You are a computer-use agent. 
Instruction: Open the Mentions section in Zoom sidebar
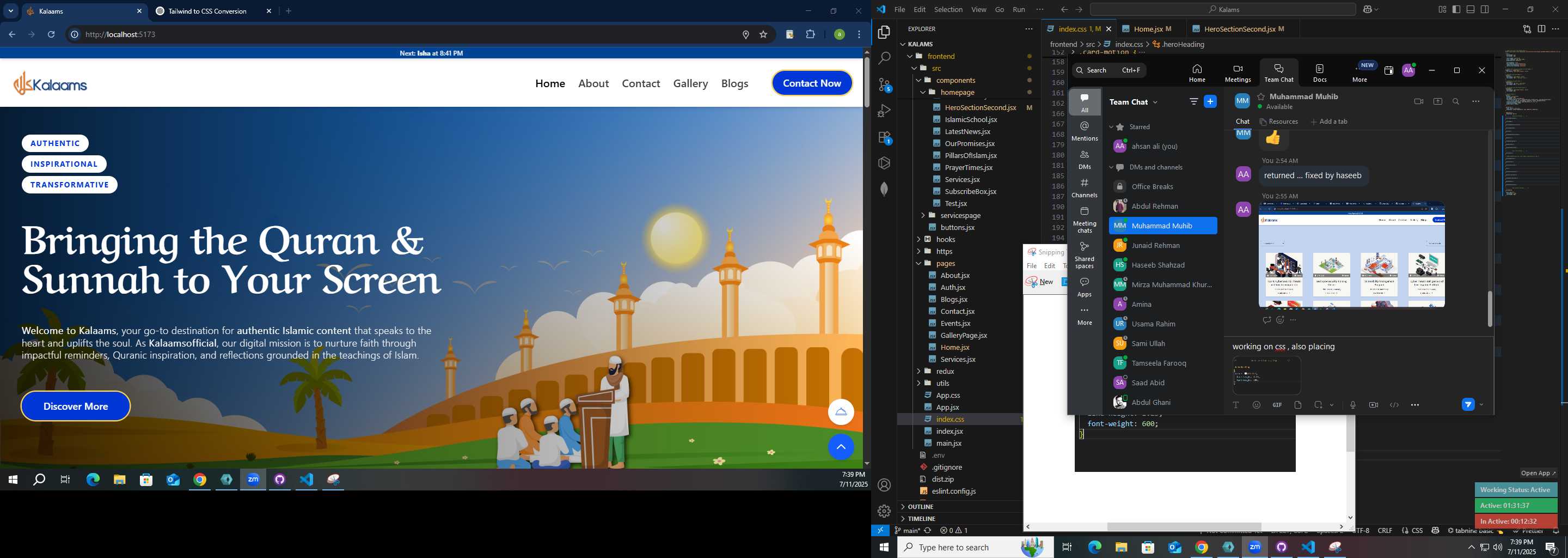tap(1085, 131)
